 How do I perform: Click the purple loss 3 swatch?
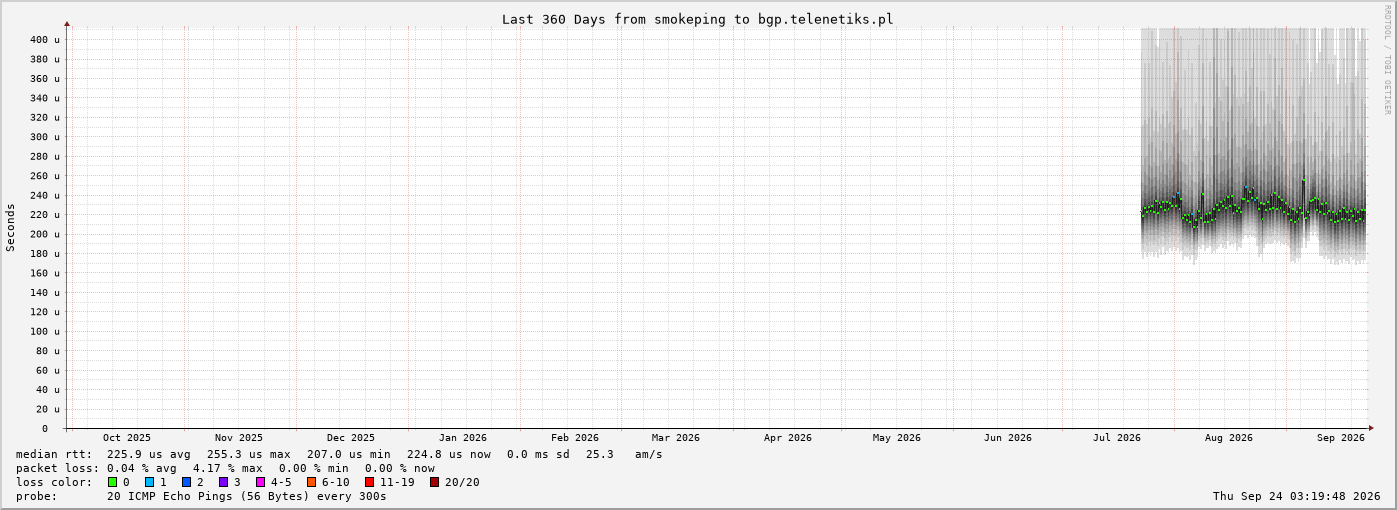[224, 482]
